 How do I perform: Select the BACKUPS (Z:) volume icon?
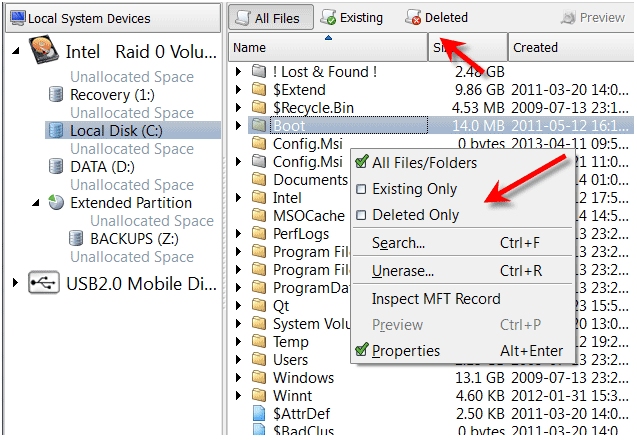[x=76, y=238]
